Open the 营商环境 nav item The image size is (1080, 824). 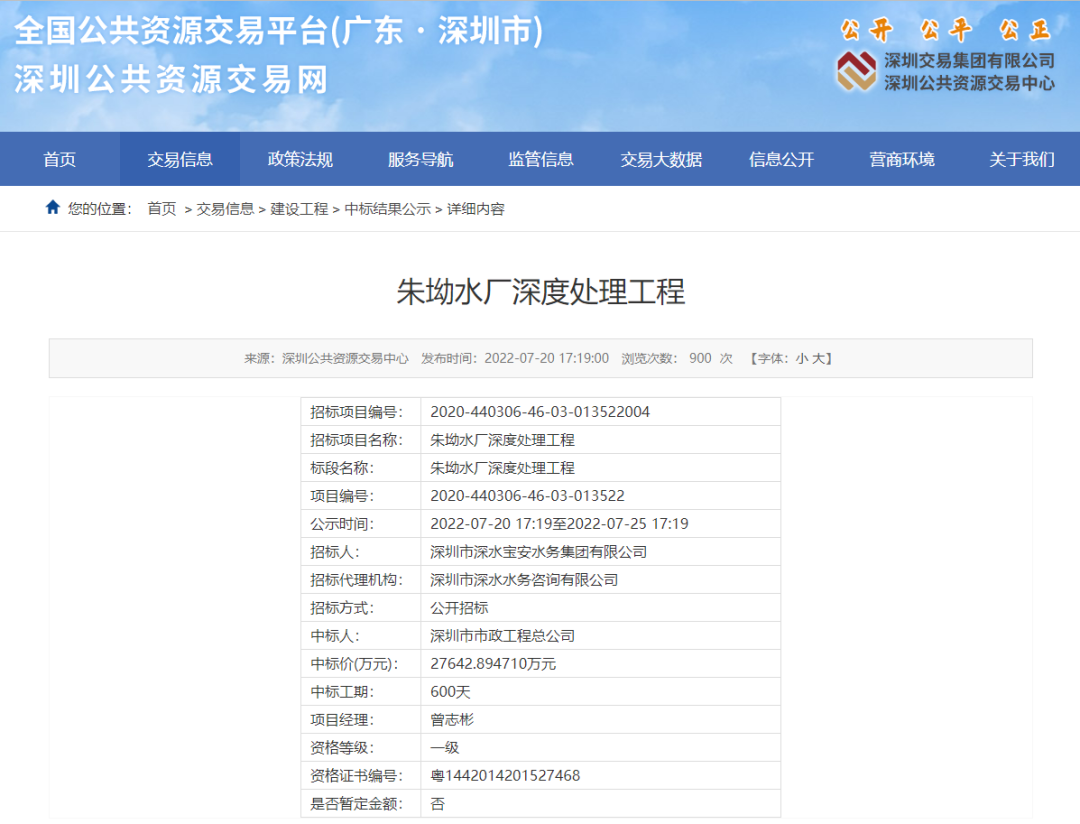(902, 159)
